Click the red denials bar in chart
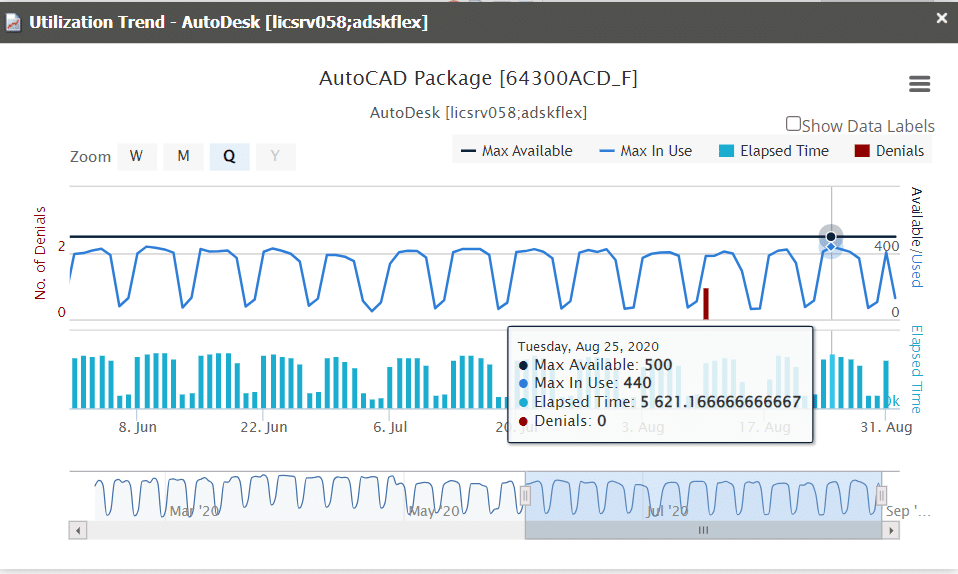The image size is (958, 574). pos(706,304)
